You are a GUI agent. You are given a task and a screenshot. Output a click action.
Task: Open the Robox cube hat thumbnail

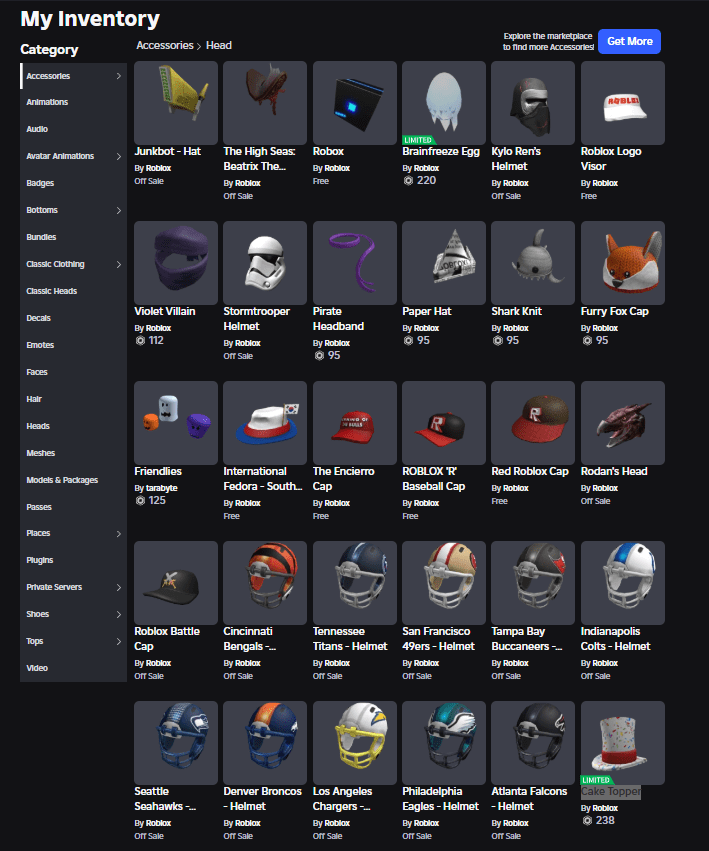[x=354, y=103]
